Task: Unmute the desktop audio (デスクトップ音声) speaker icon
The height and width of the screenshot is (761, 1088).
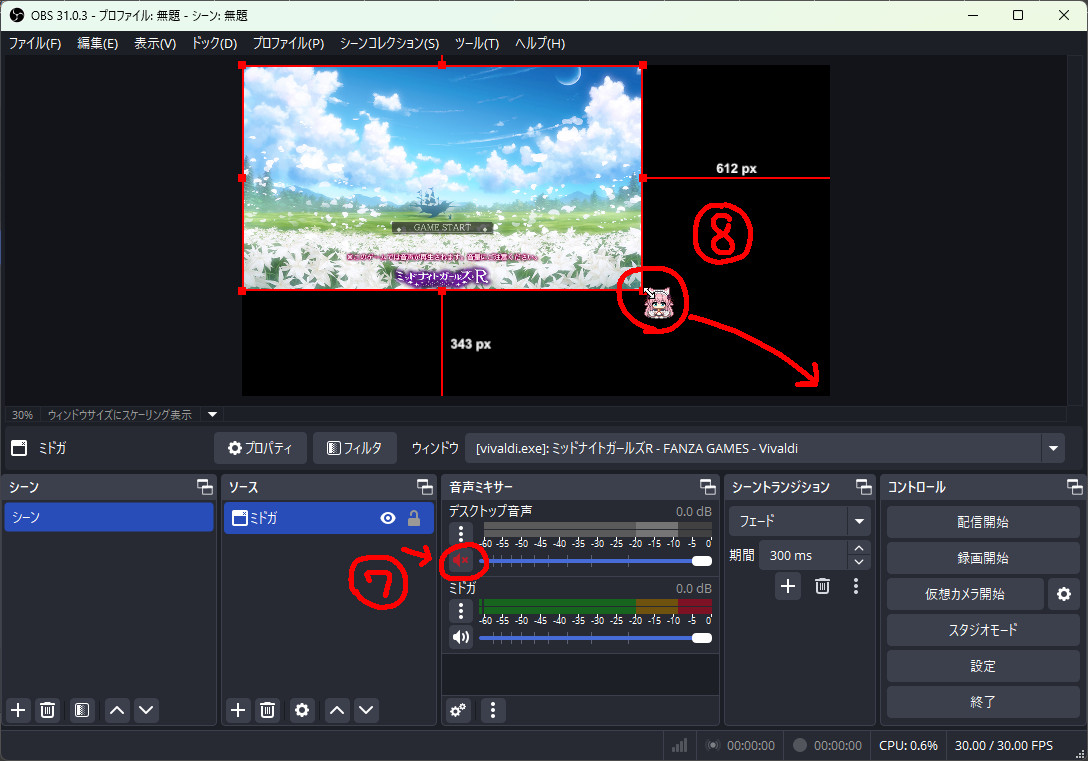Action: (461, 560)
